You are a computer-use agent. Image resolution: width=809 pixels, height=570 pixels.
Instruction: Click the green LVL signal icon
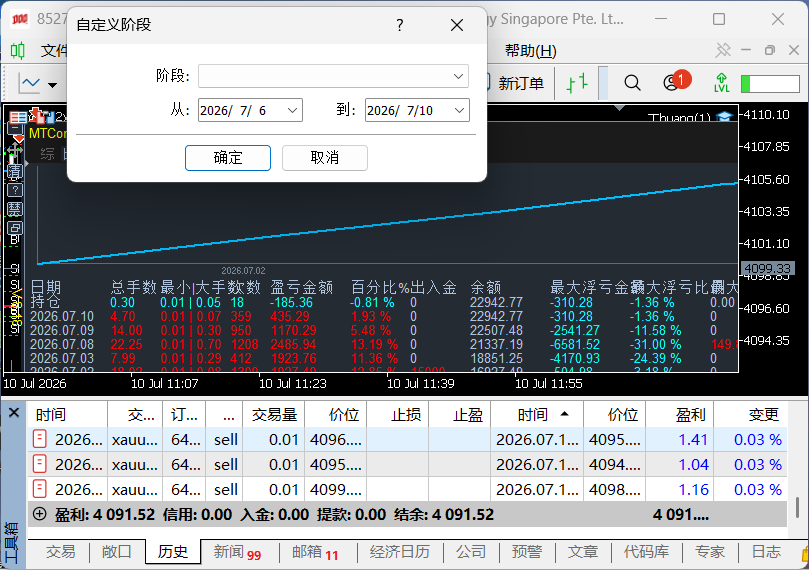[721, 83]
